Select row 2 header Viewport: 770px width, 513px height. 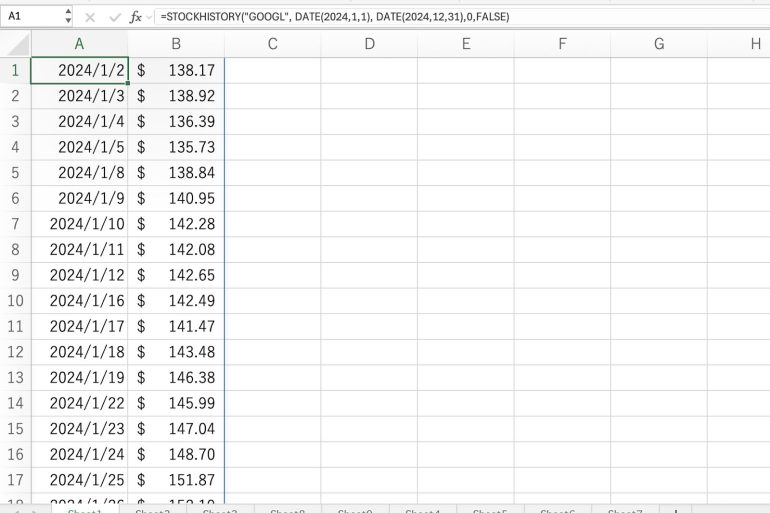pos(15,96)
